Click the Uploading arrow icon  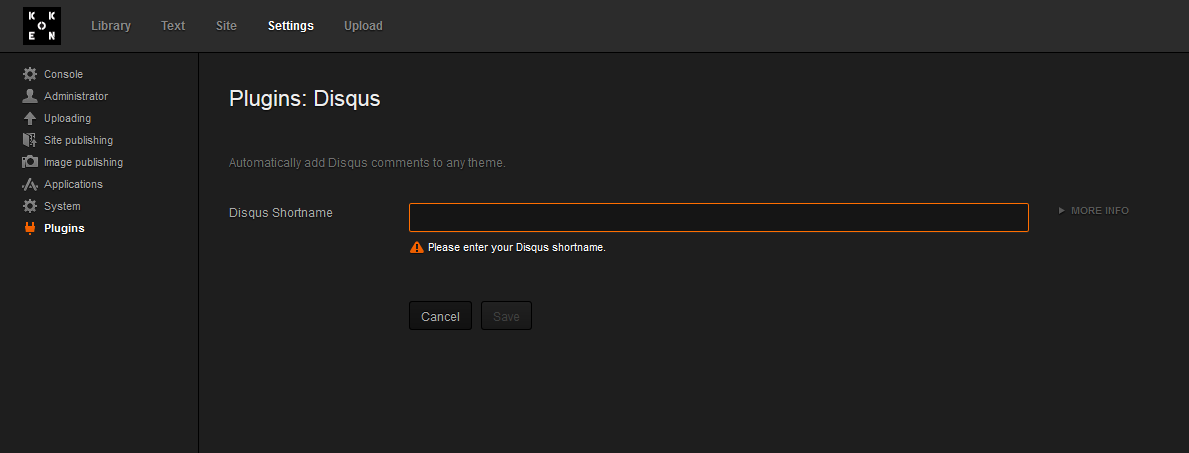tap(30, 118)
